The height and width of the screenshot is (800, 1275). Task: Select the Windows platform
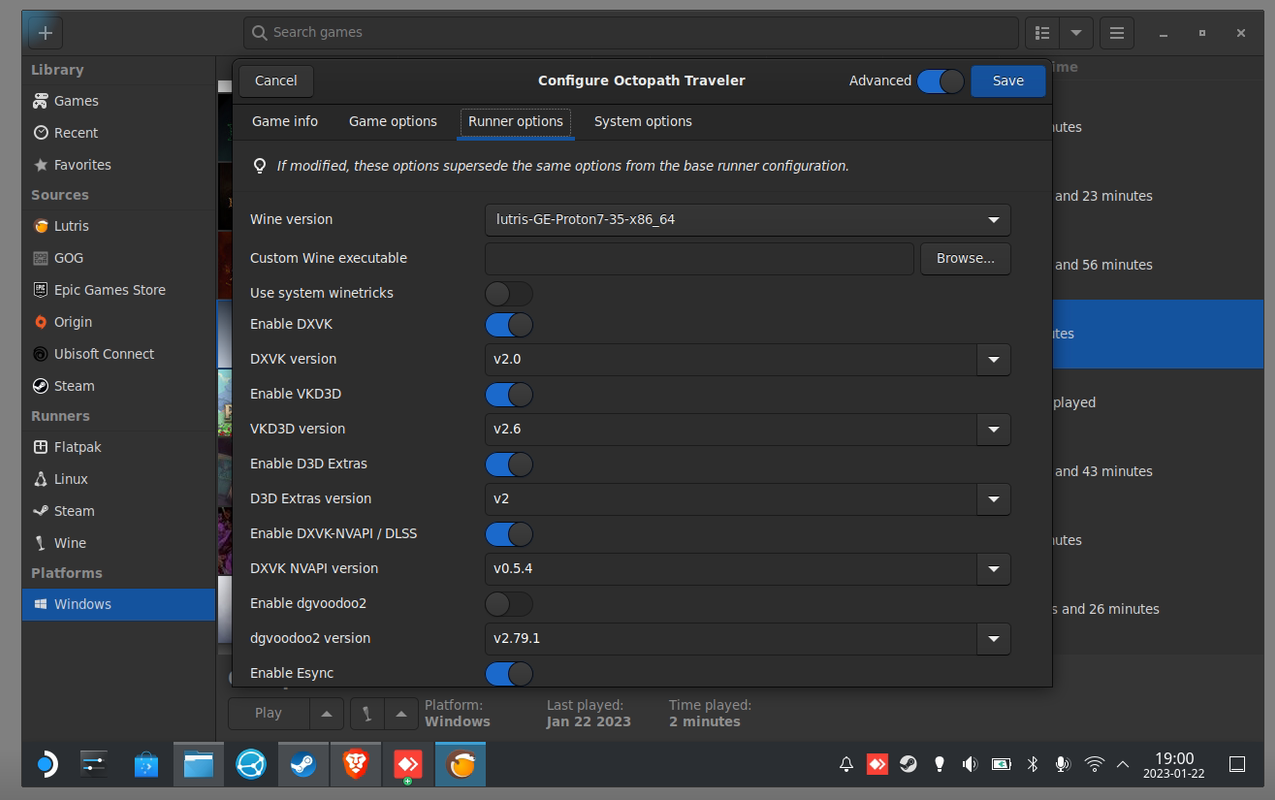[x=118, y=604]
